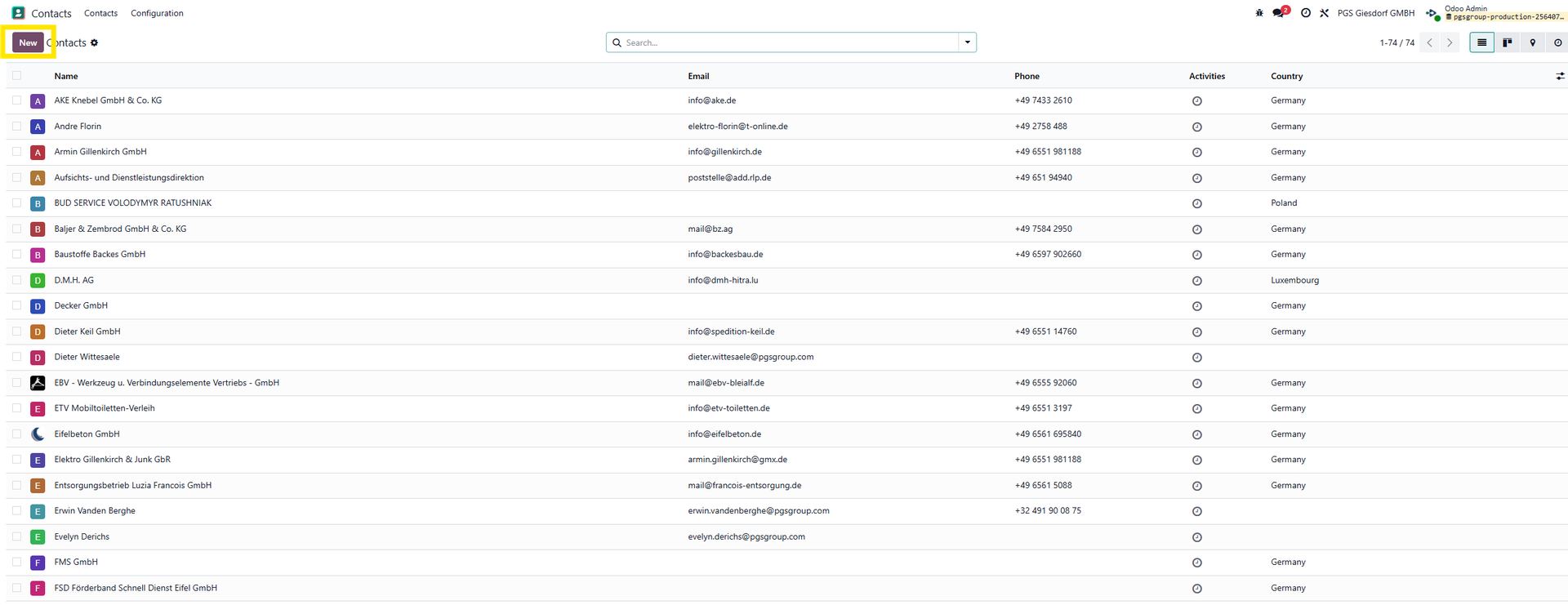1568x605 pixels.
Task: Switch to Kanban view
Action: (1507, 42)
